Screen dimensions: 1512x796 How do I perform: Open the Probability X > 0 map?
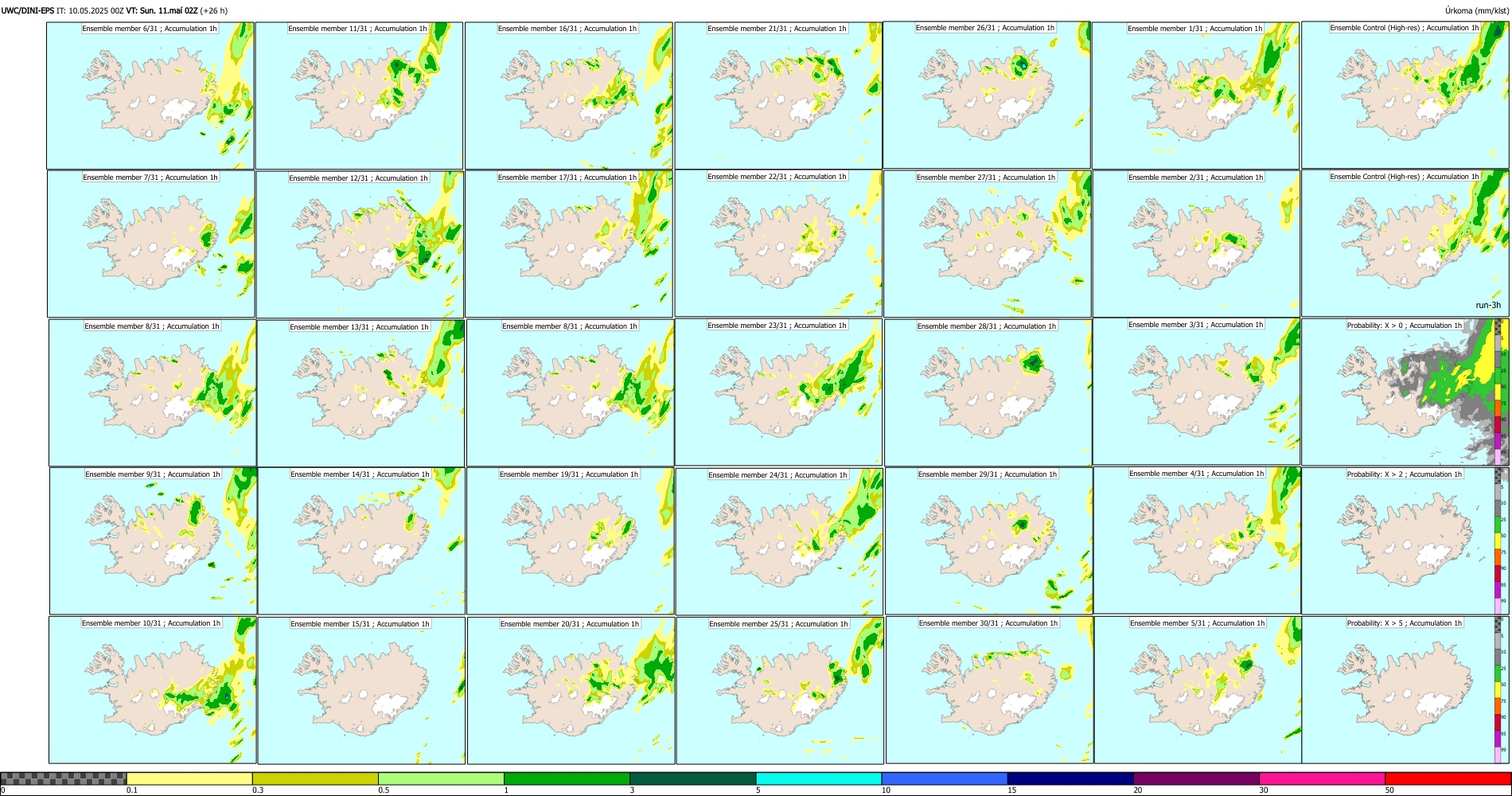[x=1405, y=392]
